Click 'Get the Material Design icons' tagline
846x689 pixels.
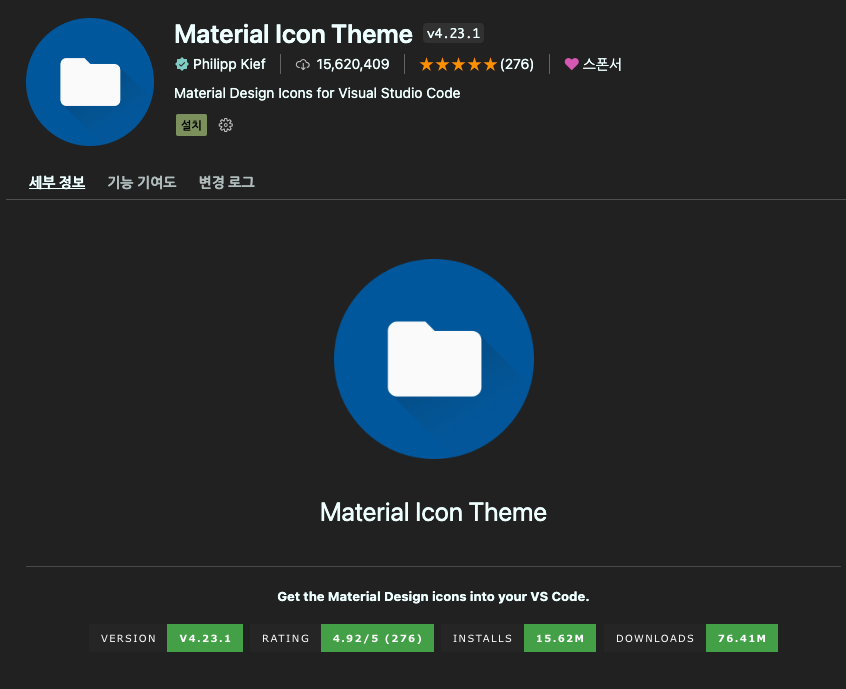click(x=433, y=597)
